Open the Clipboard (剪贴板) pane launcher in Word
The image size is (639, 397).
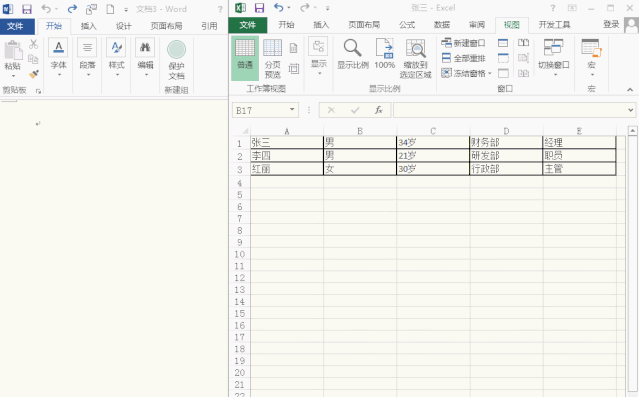[38, 91]
